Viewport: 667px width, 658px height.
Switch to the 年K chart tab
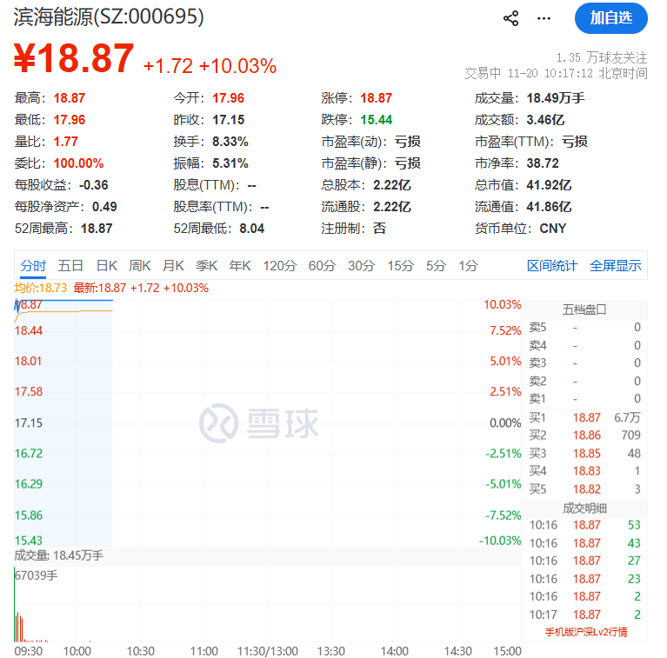(240, 265)
